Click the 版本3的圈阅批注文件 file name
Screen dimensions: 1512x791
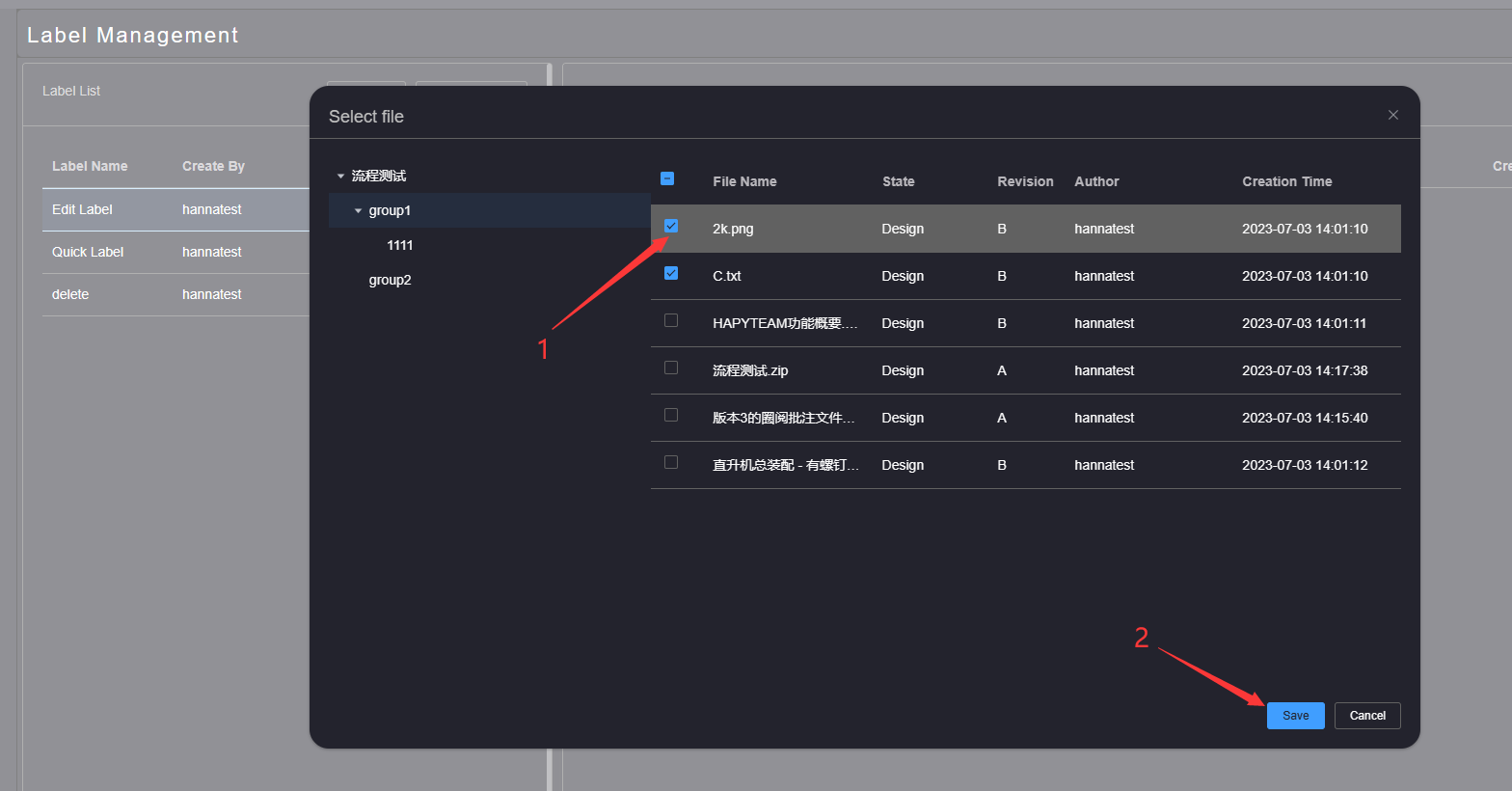[784, 418]
